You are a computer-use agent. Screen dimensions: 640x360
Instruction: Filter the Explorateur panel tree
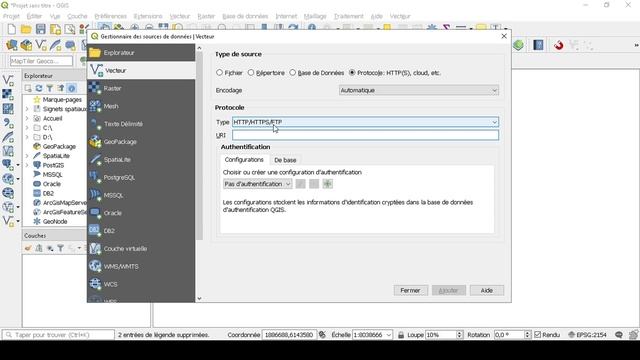click(50, 88)
